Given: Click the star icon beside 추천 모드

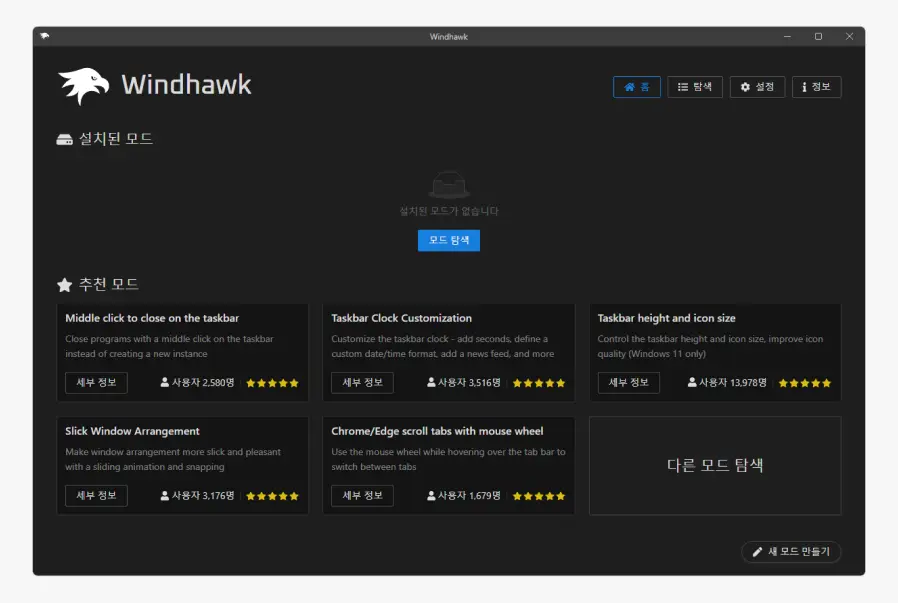Looking at the screenshot, I should pyautogui.click(x=65, y=284).
